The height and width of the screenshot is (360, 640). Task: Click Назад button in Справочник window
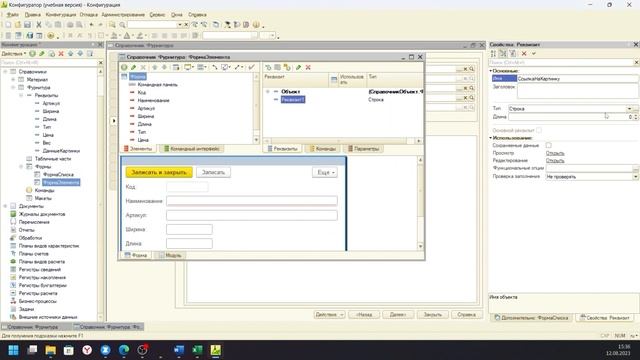(x=364, y=315)
